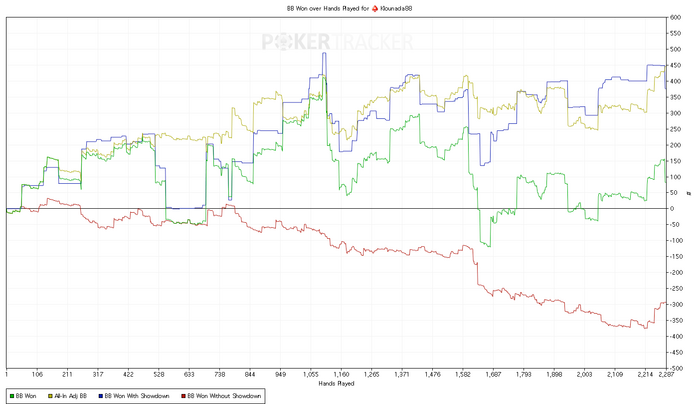700x404 pixels.
Task: Click the x-axis label 1,160
Action: coord(341,375)
